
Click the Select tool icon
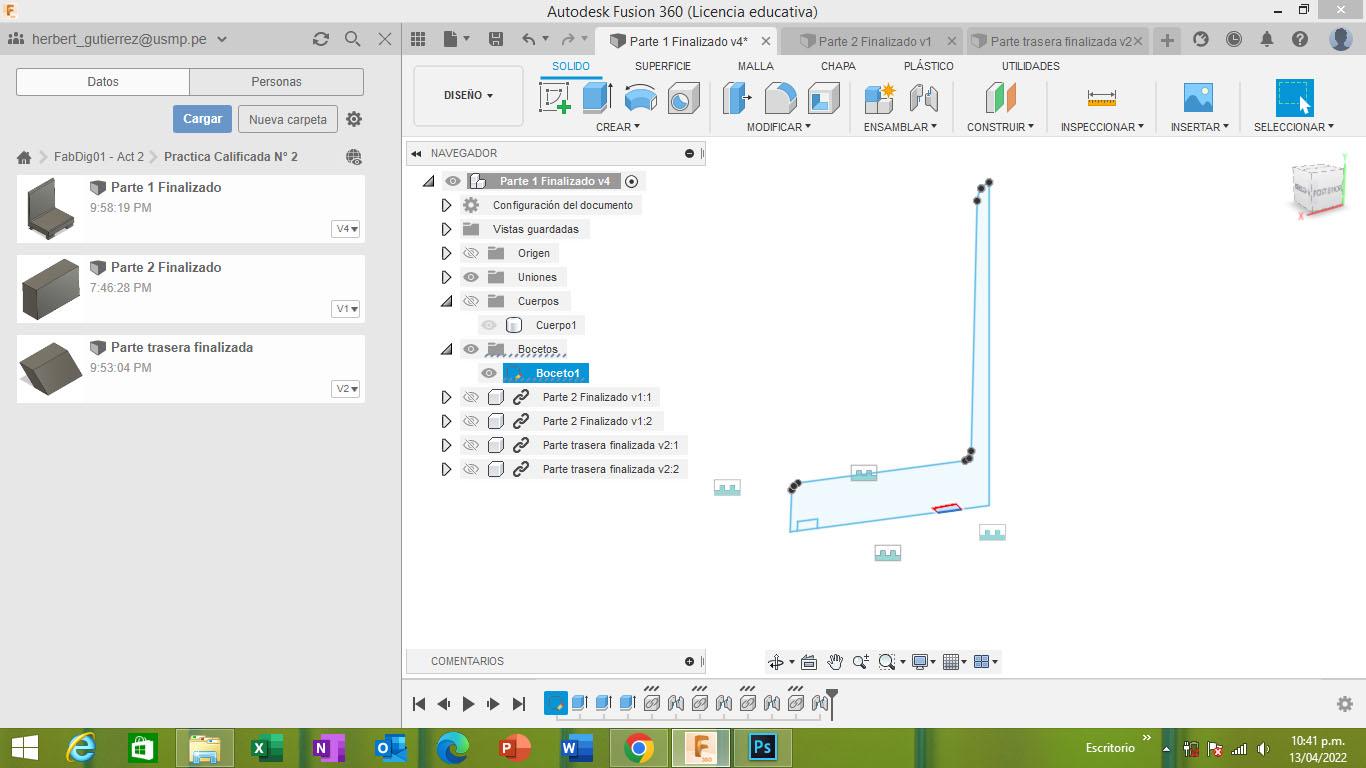coord(1294,98)
